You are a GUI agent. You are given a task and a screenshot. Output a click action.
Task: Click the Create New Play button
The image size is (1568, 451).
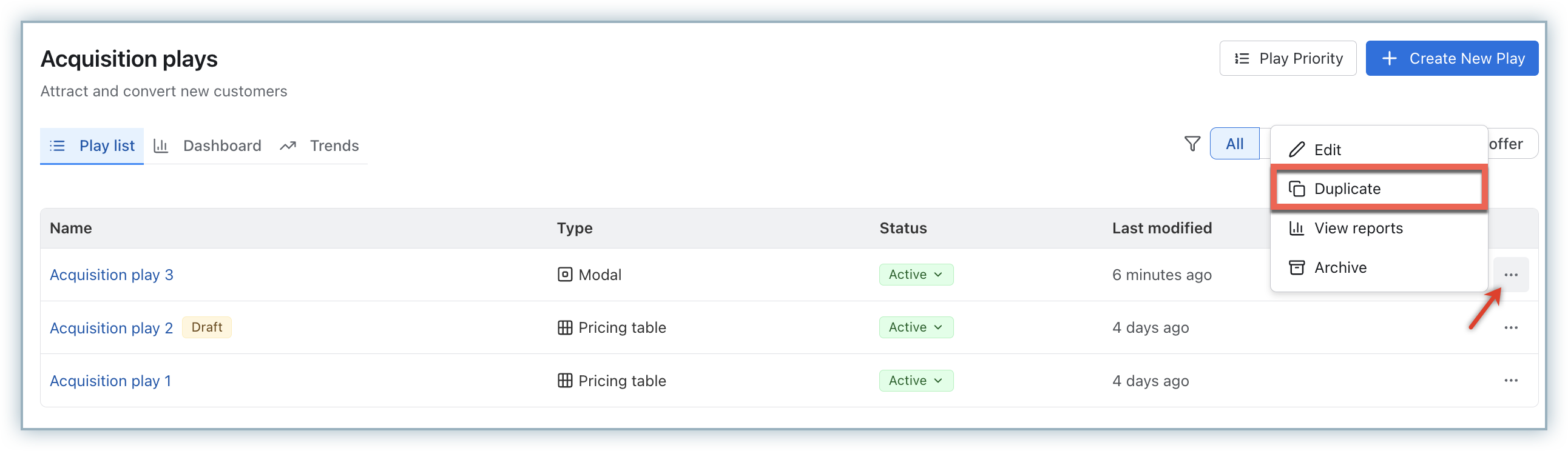(x=1451, y=58)
